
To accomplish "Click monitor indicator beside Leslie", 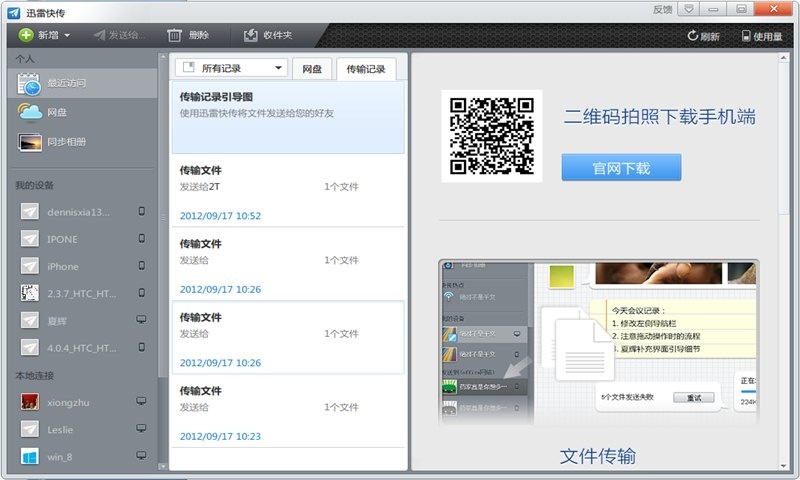I will click(x=141, y=428).
